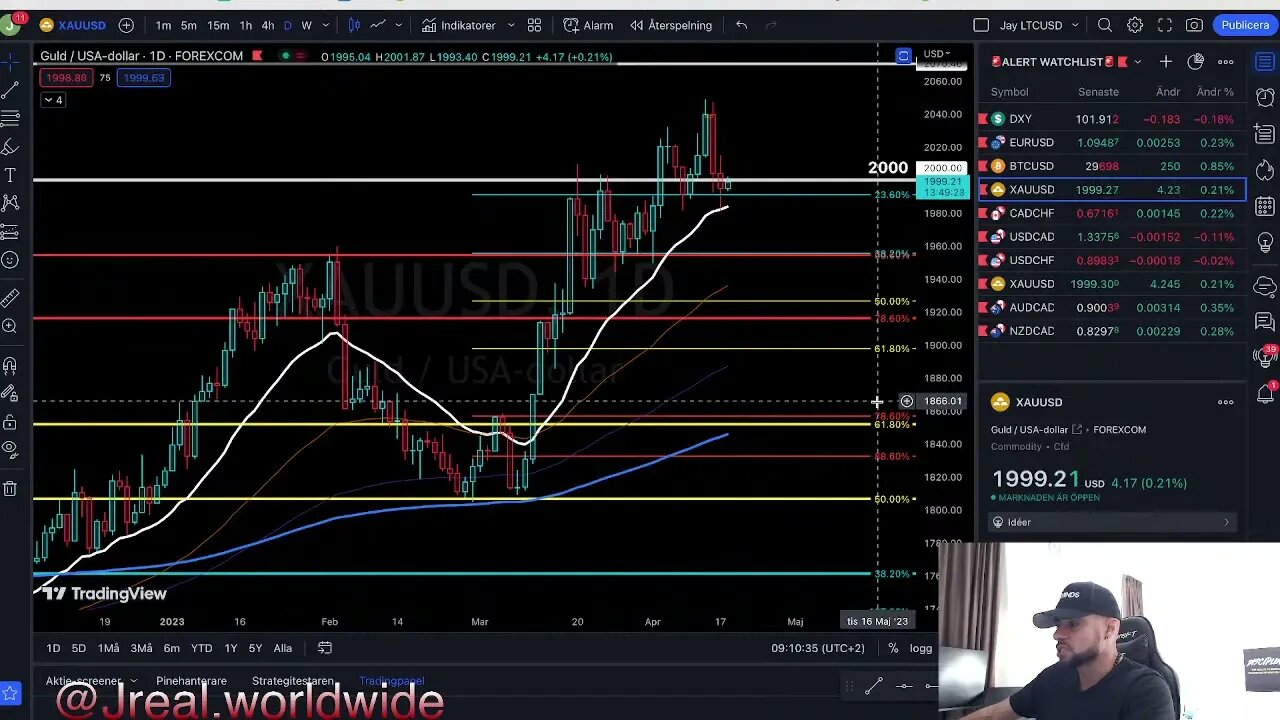1280x720 pixels.
Task: Select the 1h timeframe
Action: 245,25
